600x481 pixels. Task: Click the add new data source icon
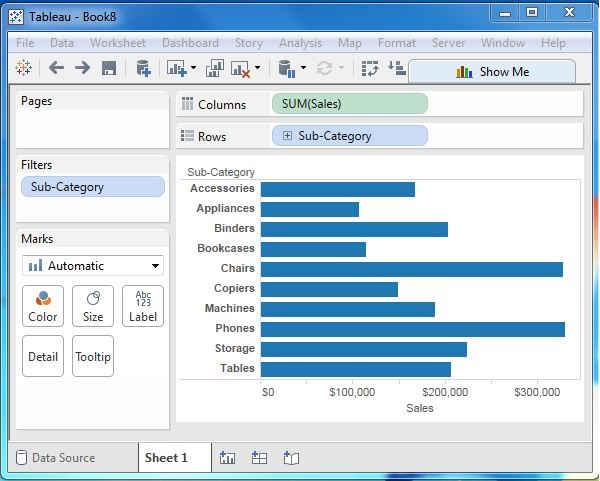143,68
